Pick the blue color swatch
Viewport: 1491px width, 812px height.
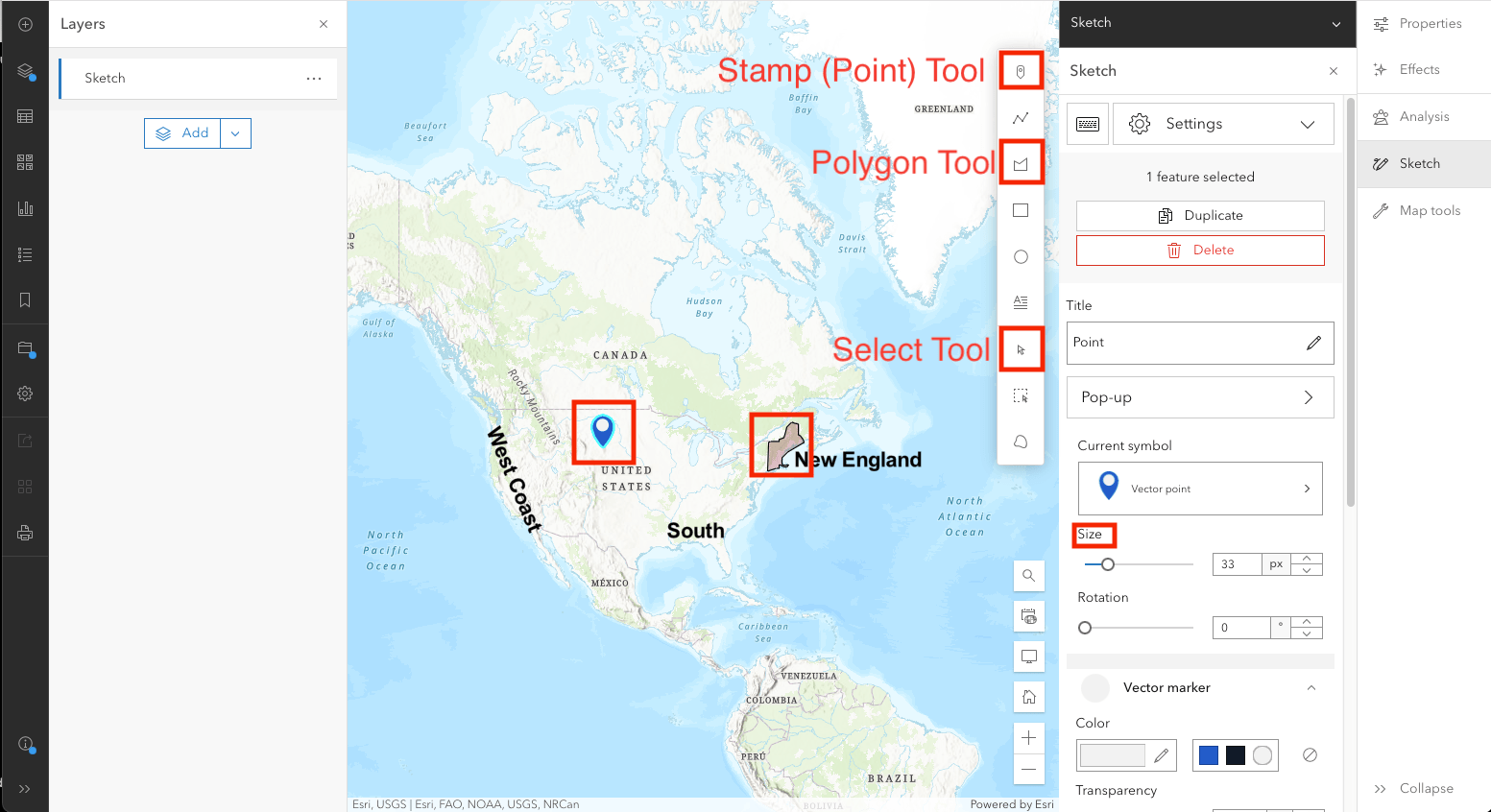tap(1209, 755)
